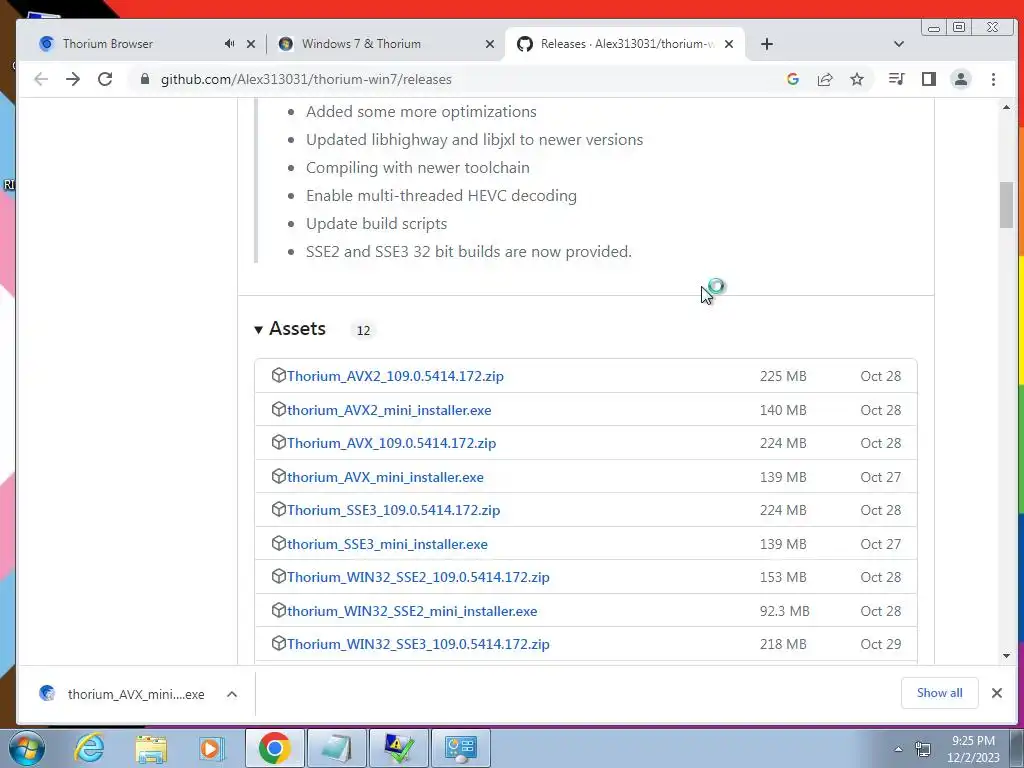
Task: Click package icon beside Thorium_AVX zip
Action: pyautogui.click(x=279, y=442)
